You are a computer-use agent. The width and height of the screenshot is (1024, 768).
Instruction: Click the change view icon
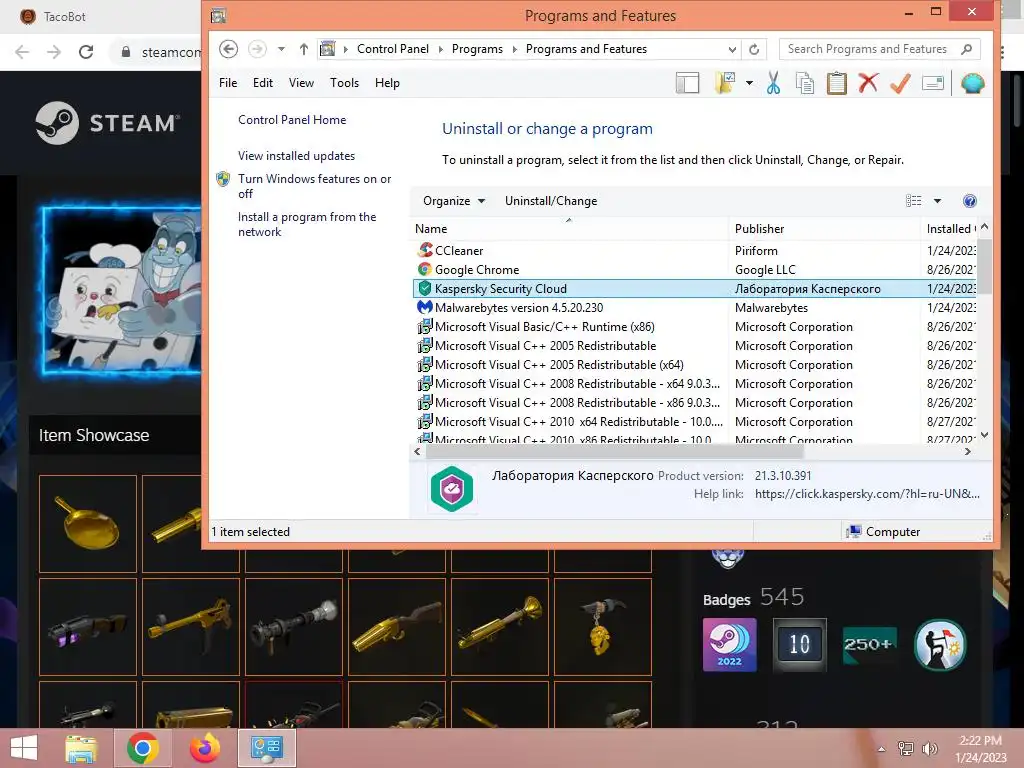pyautogui.click(x=914, y=200)
